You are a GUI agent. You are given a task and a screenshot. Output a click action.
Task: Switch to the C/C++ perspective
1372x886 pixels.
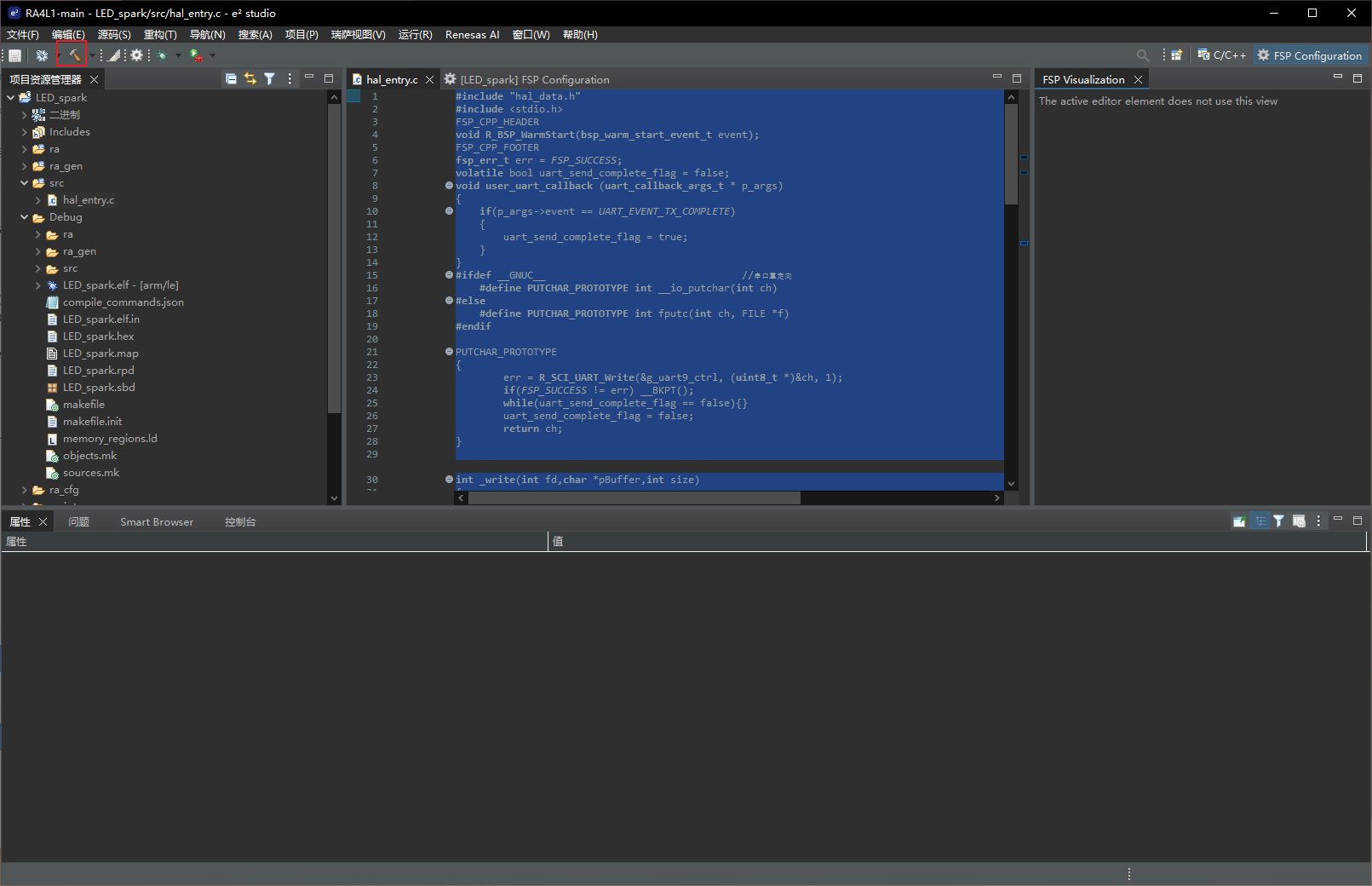pyautogui.click(x=1222, y=55)
